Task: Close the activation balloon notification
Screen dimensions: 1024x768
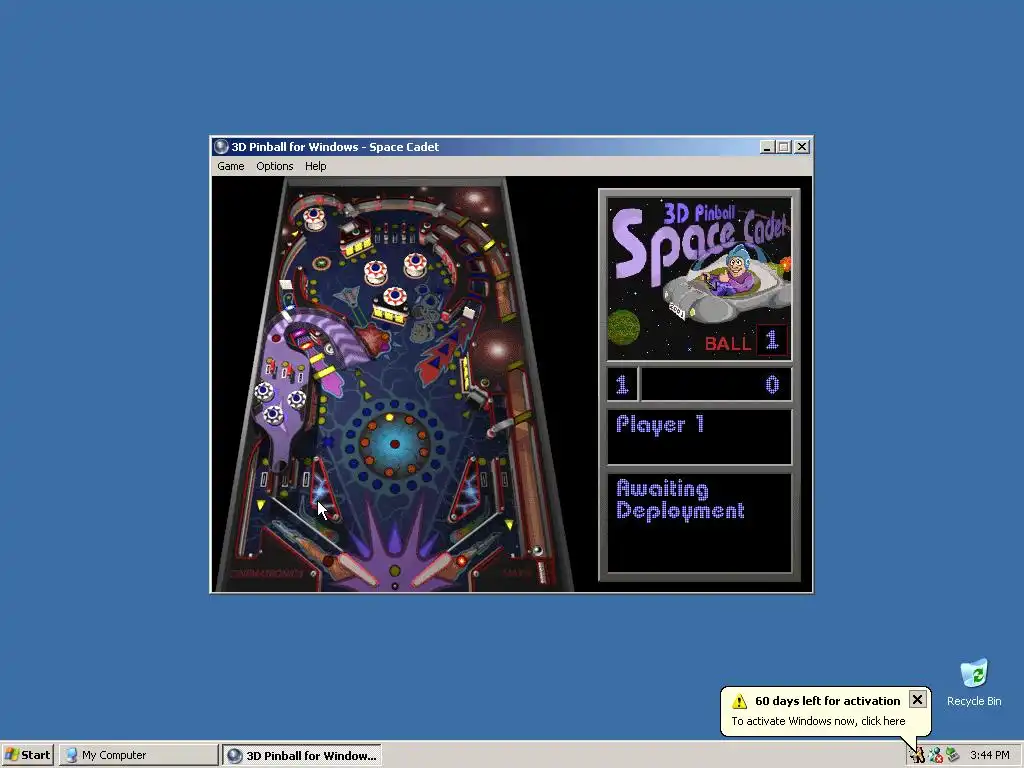Action: pos(918,699)
